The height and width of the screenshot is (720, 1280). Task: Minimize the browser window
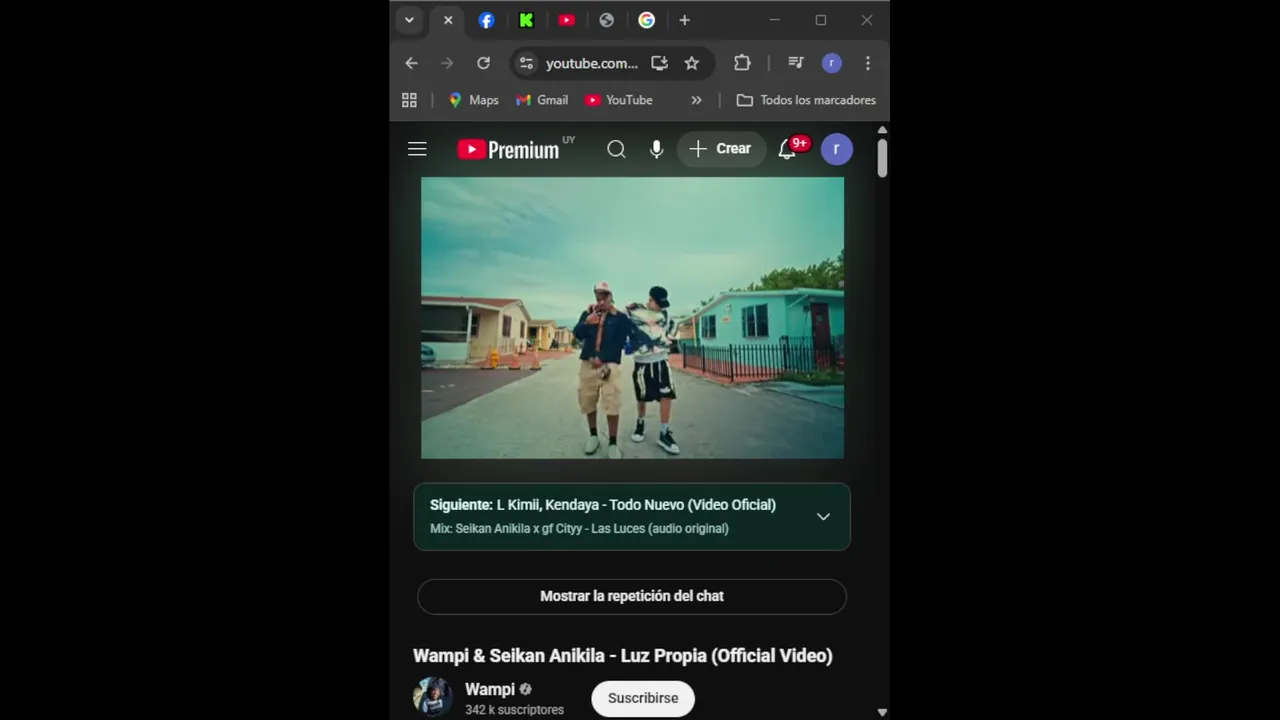774,20
